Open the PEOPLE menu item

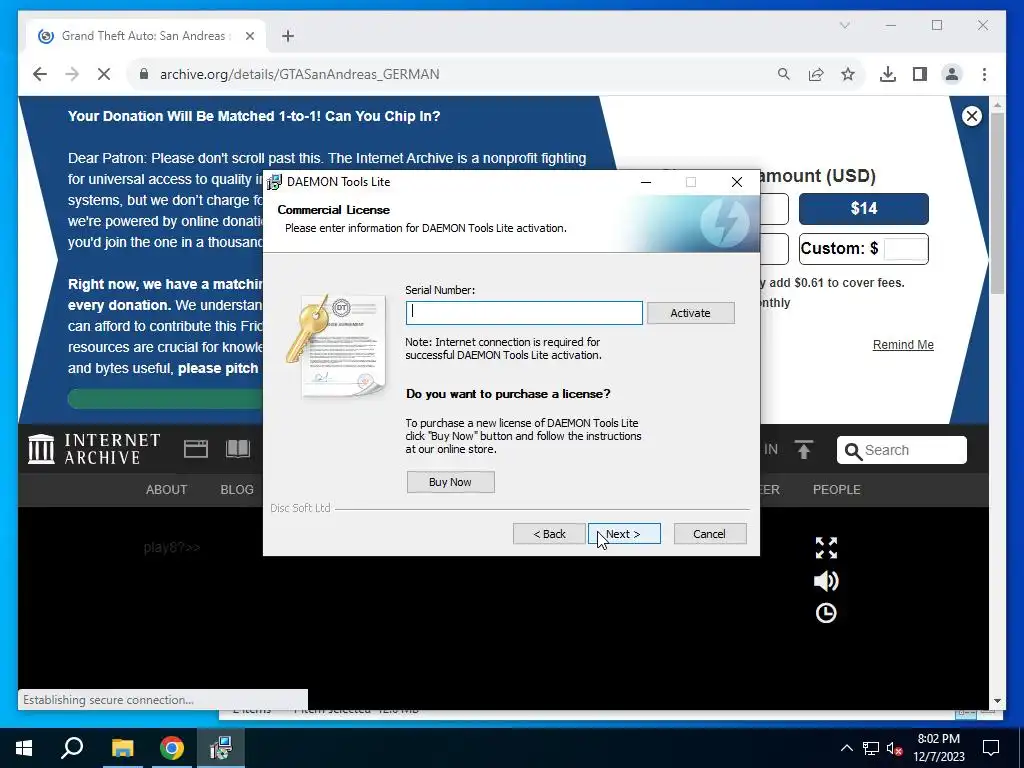coord(837,490)
